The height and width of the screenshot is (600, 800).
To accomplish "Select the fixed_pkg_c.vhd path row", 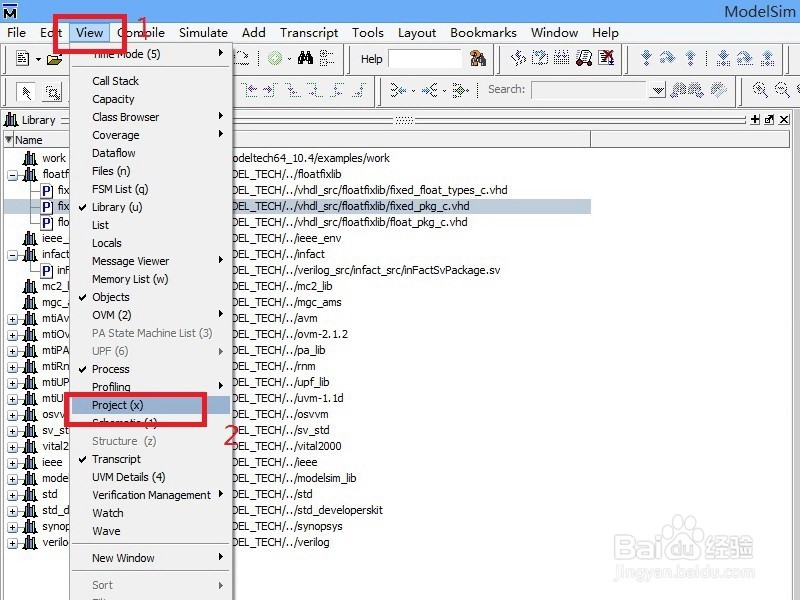I will (297, 206).
